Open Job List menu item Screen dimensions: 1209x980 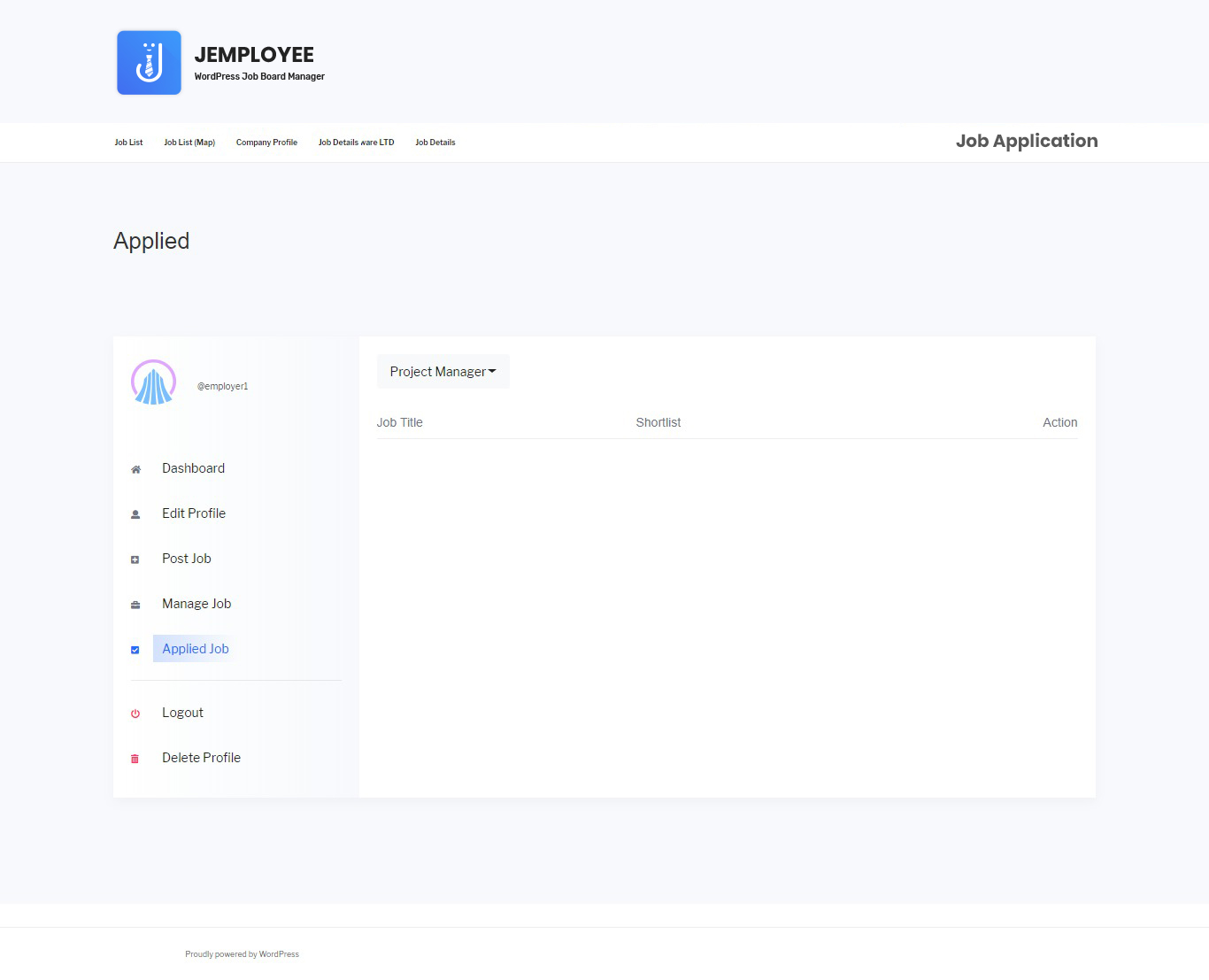(128, 143)
